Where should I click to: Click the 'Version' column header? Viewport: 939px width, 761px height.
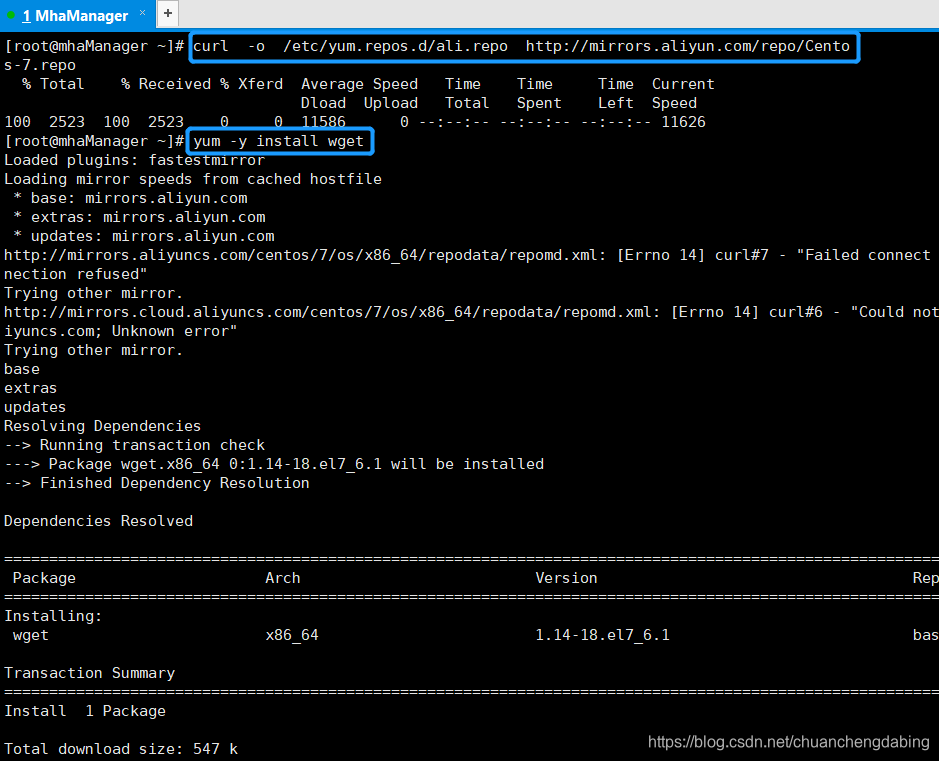[x=566, y=578]
